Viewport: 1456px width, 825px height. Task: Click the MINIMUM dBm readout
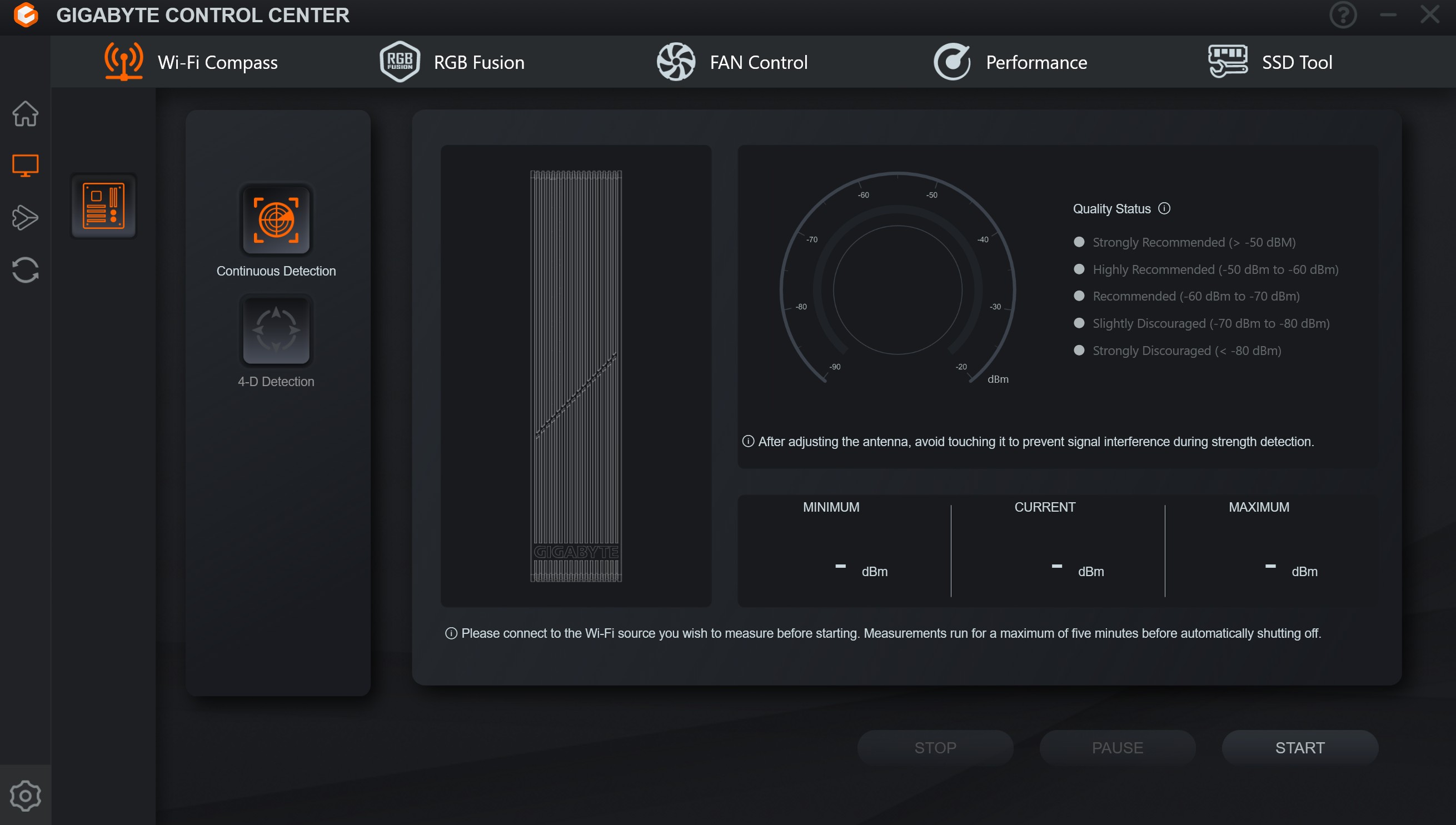(x=861, y=571)
